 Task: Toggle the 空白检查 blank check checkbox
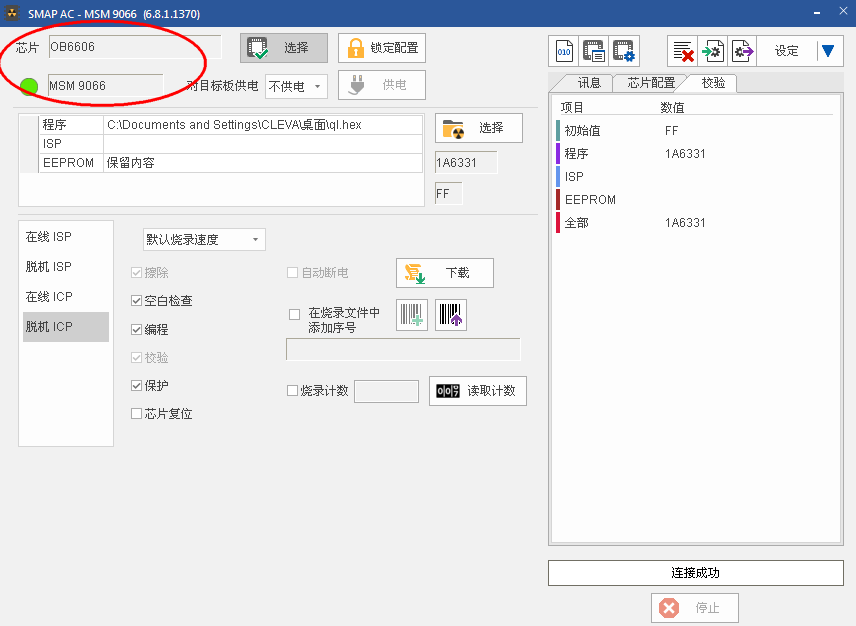[x=136, y=301]
